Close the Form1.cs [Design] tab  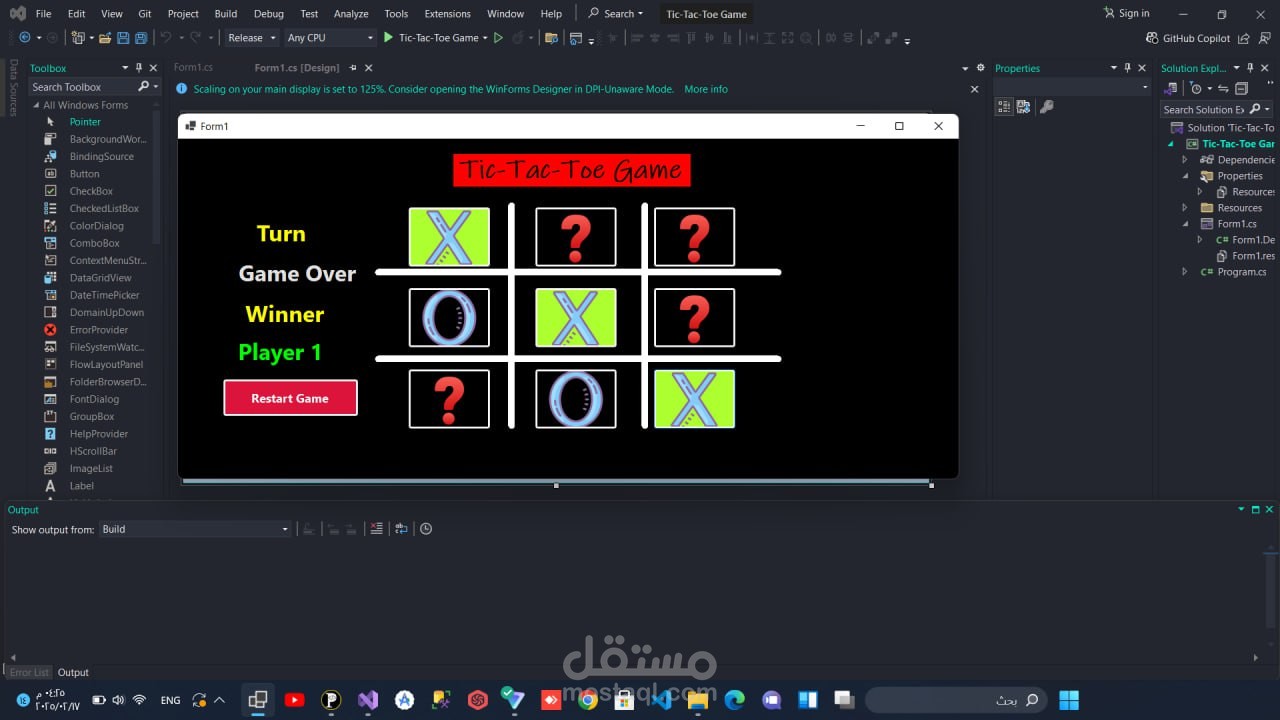point(368,68)
